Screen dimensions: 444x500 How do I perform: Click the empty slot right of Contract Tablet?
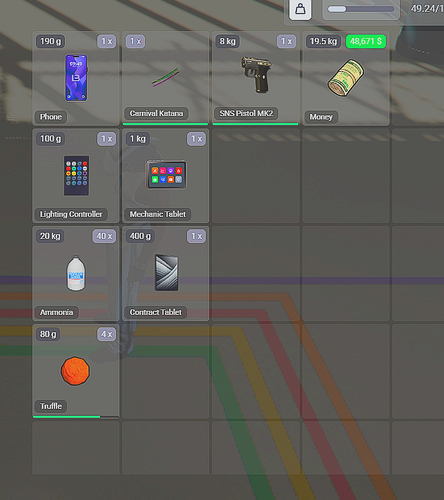click(256, 273)
